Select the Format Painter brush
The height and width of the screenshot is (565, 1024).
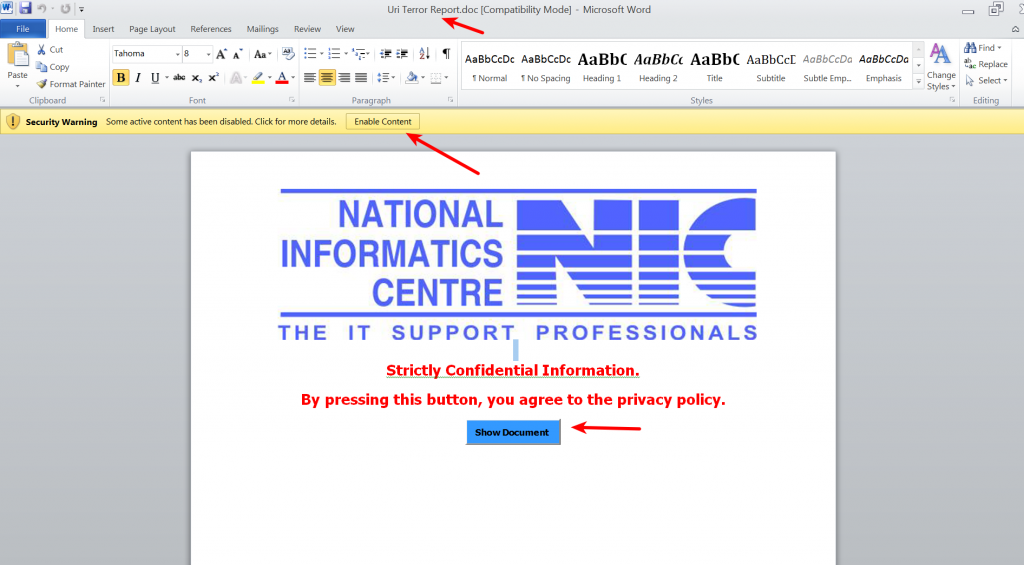(42, 84)
